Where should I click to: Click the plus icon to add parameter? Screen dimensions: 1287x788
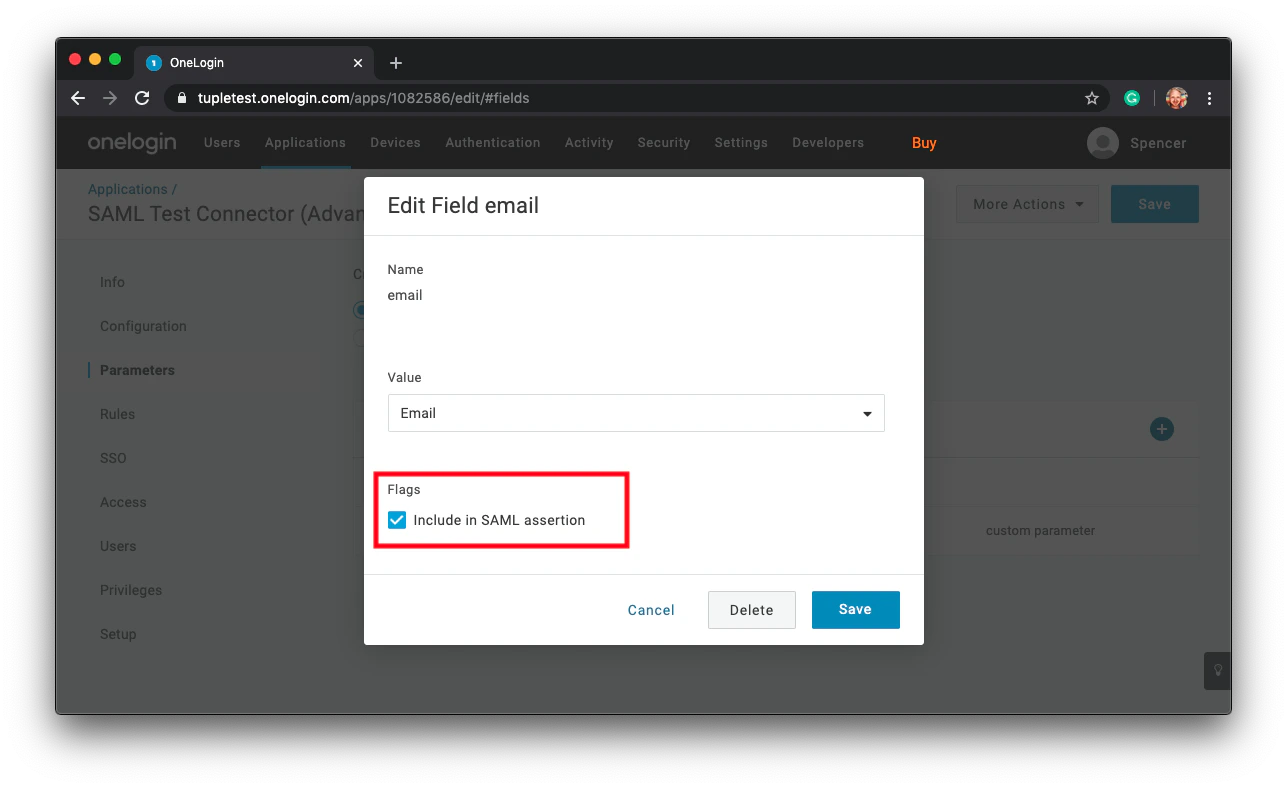pos(1161,429)
